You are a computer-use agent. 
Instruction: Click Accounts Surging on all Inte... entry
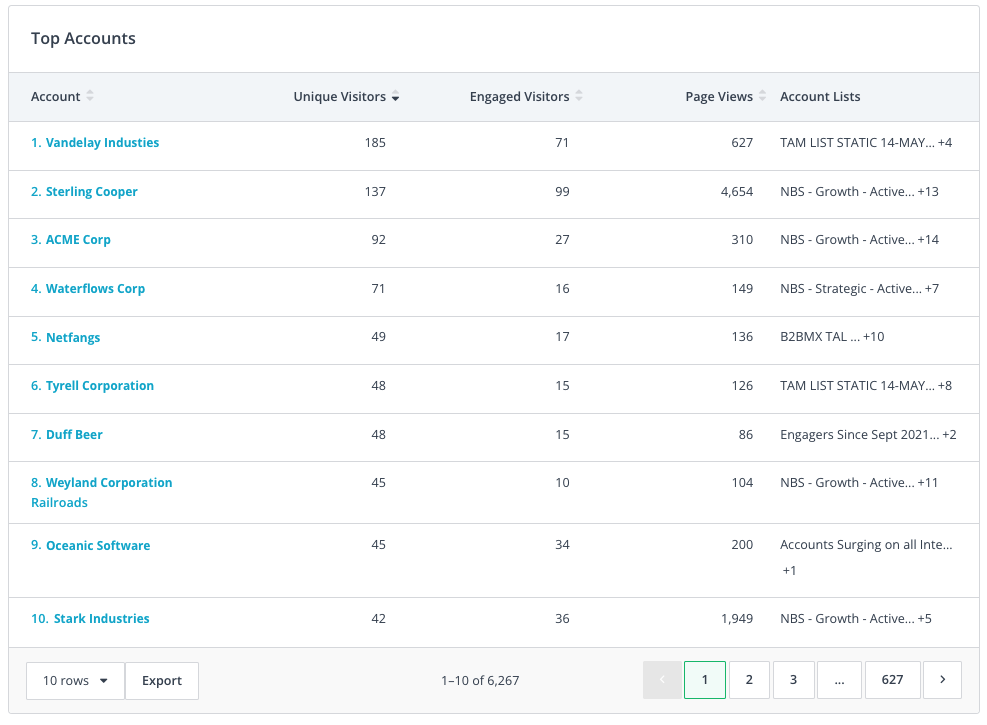[866, 545]
